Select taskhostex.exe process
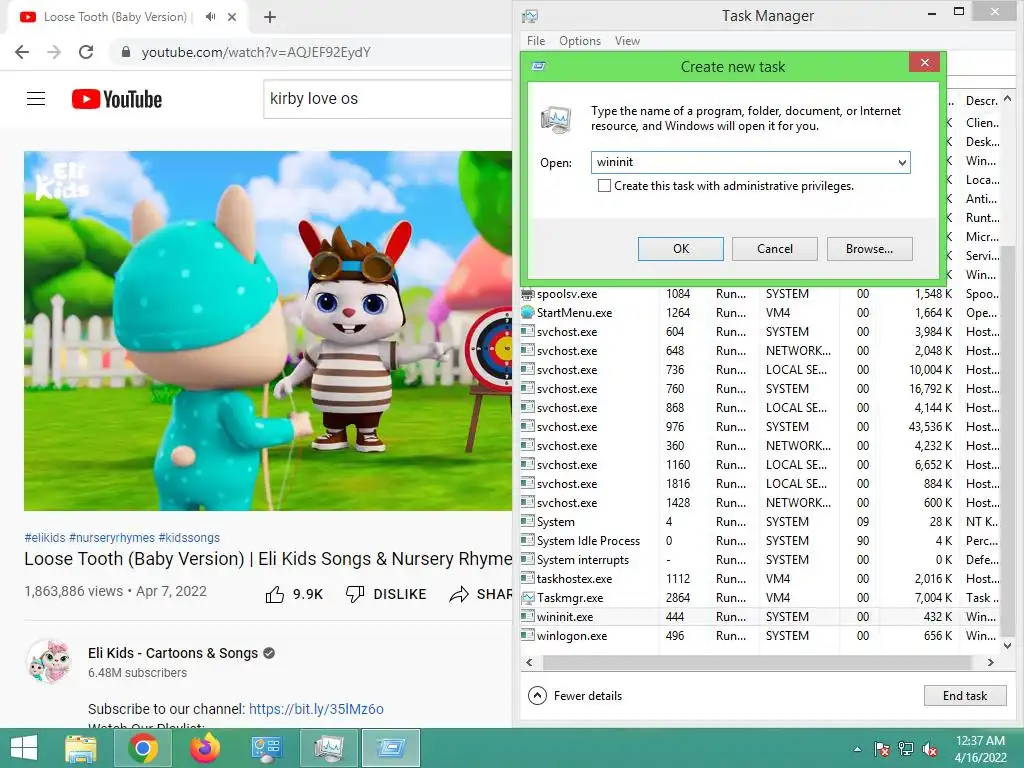1024x768 pixels. pyautogui.click(x=760, y=579)
